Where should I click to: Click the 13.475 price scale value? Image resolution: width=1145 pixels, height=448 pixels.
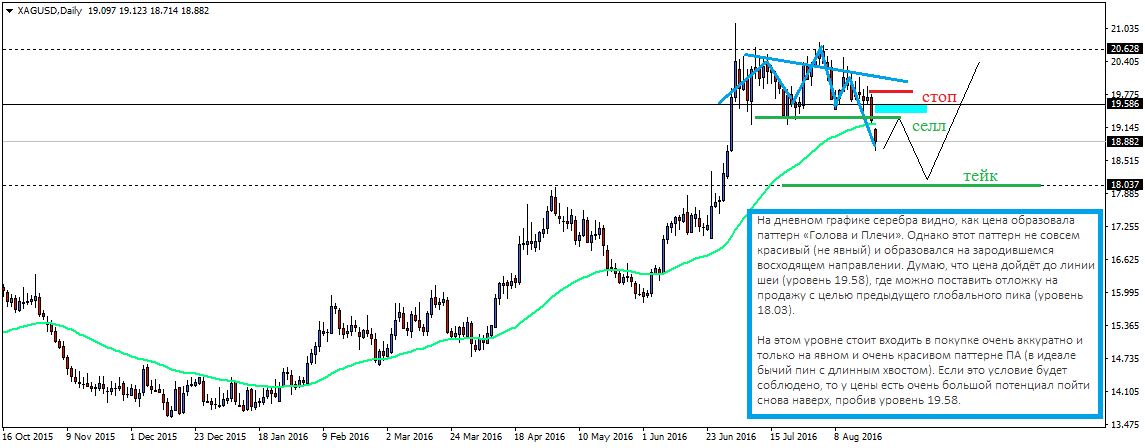click(1125, 425)
